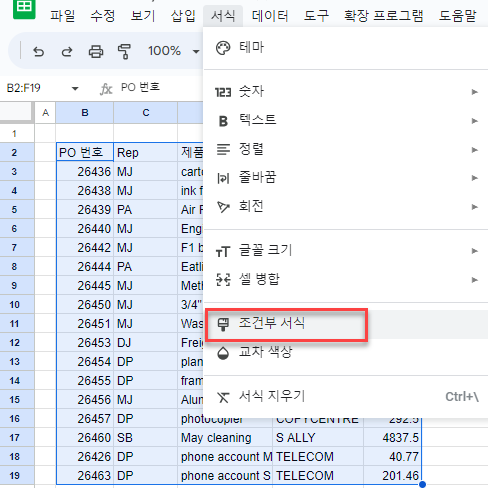Screen dimensions: 488x488
Task: Open the 보기 menu
Action: pos(143,16)
